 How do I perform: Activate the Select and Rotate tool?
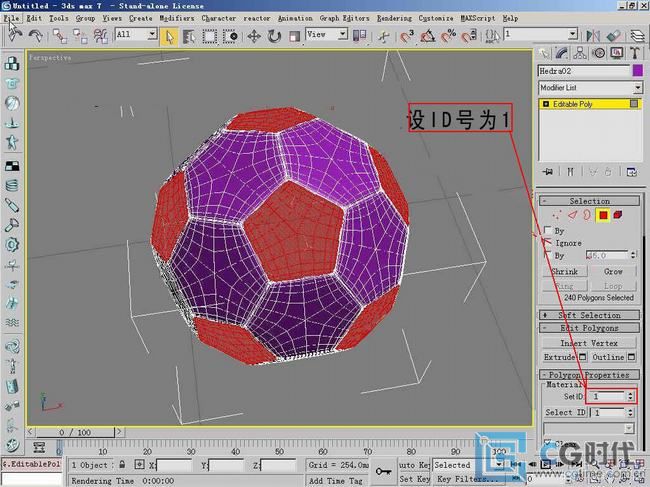coord(274,36)
